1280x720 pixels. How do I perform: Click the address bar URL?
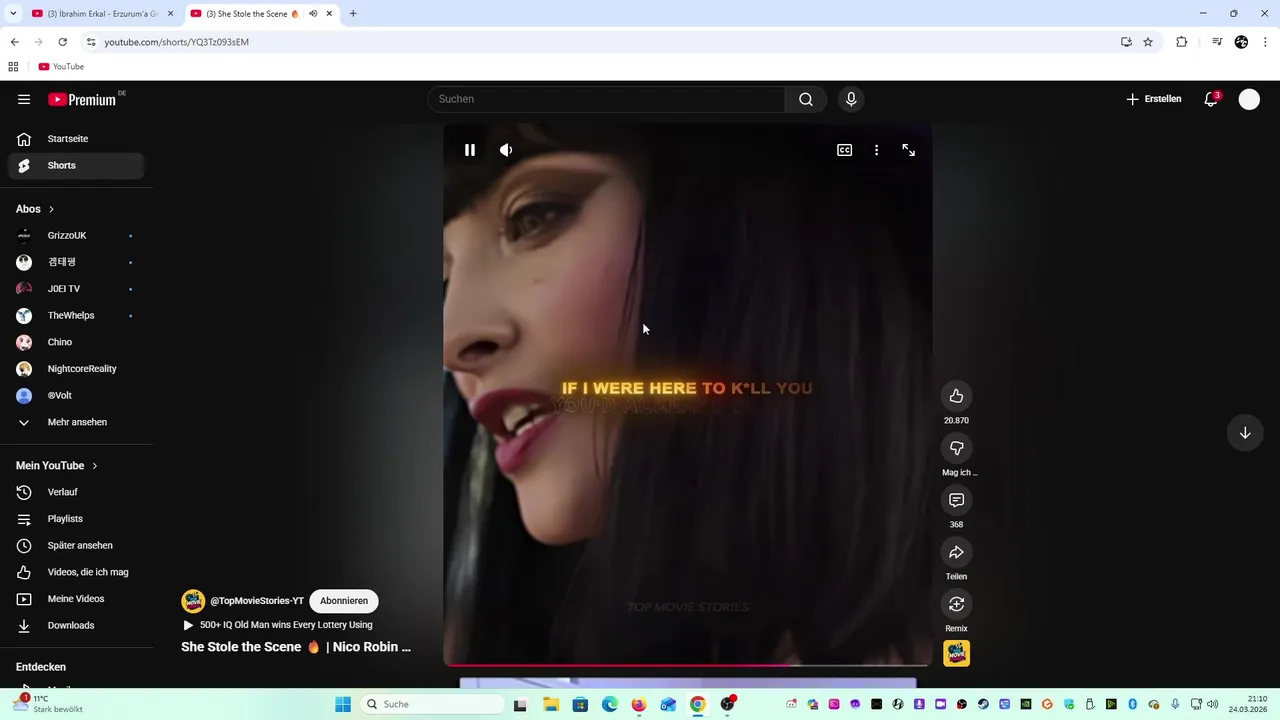pyautogui.click(x=177, y=42)
